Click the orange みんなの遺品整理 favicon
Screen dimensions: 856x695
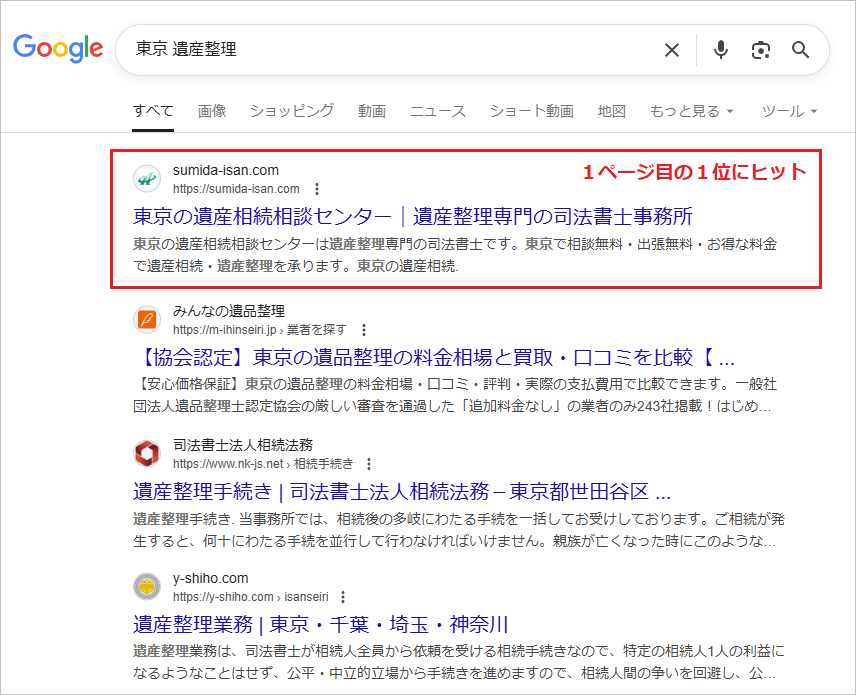pyautogui.click(x=146, y=320)
